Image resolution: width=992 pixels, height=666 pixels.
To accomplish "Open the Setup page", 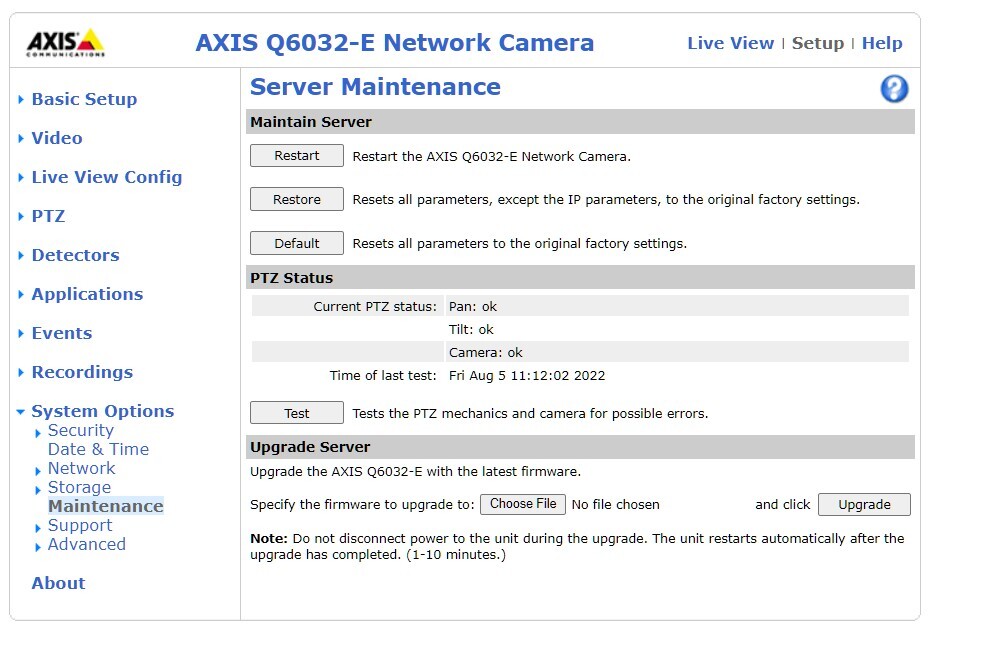I will 818,43.
